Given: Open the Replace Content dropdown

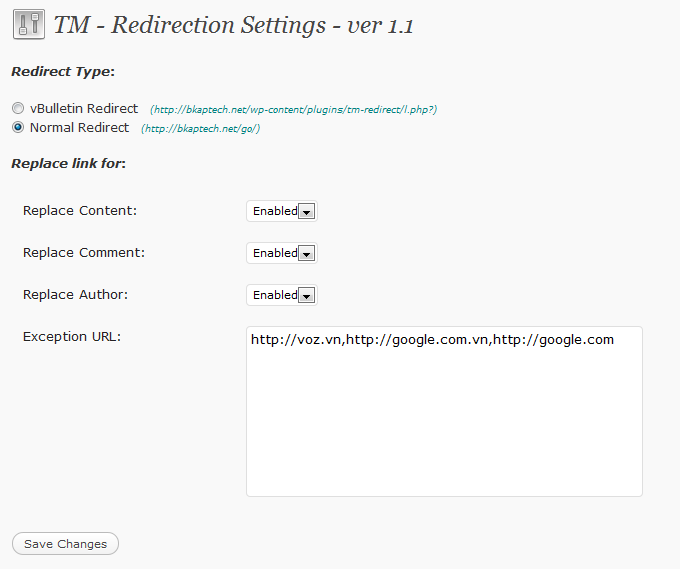Looking at the screenshot, I should tap(282, 211).
